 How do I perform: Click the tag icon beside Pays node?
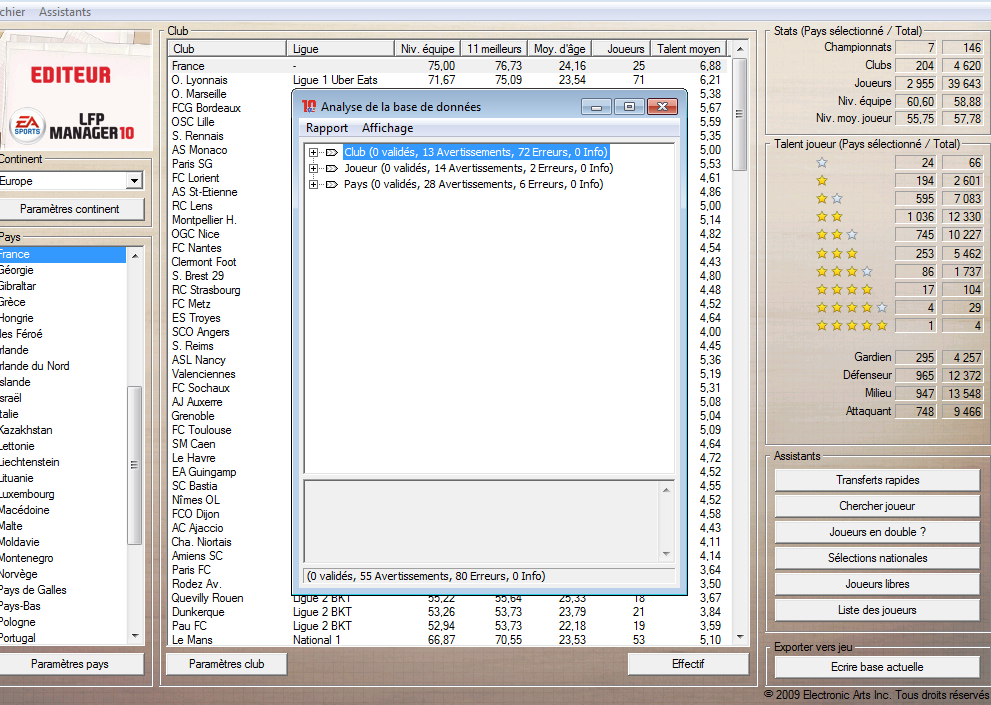point(331,185)
